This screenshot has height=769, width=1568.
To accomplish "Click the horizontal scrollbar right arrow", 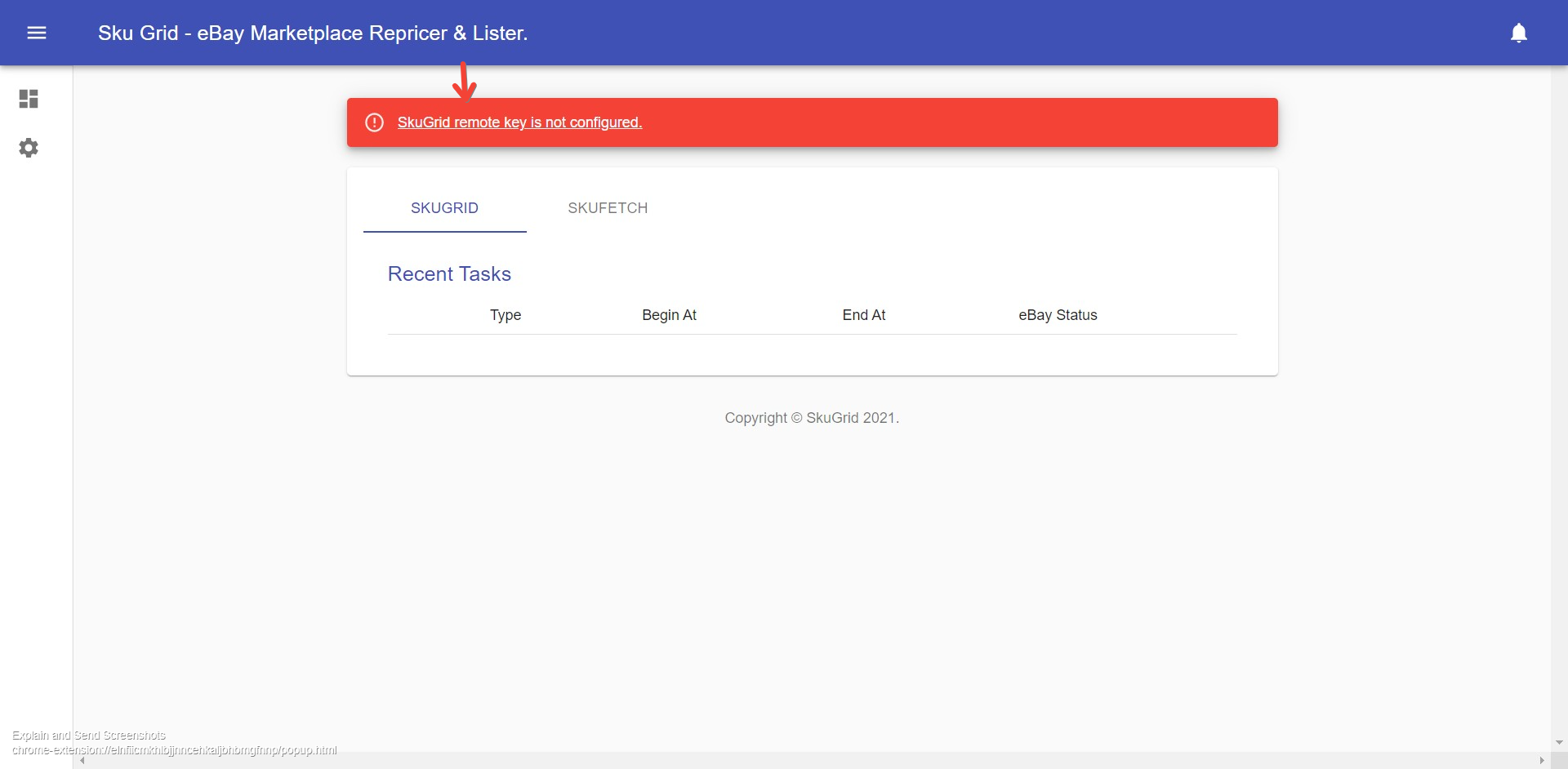I will coord(1542,761).
